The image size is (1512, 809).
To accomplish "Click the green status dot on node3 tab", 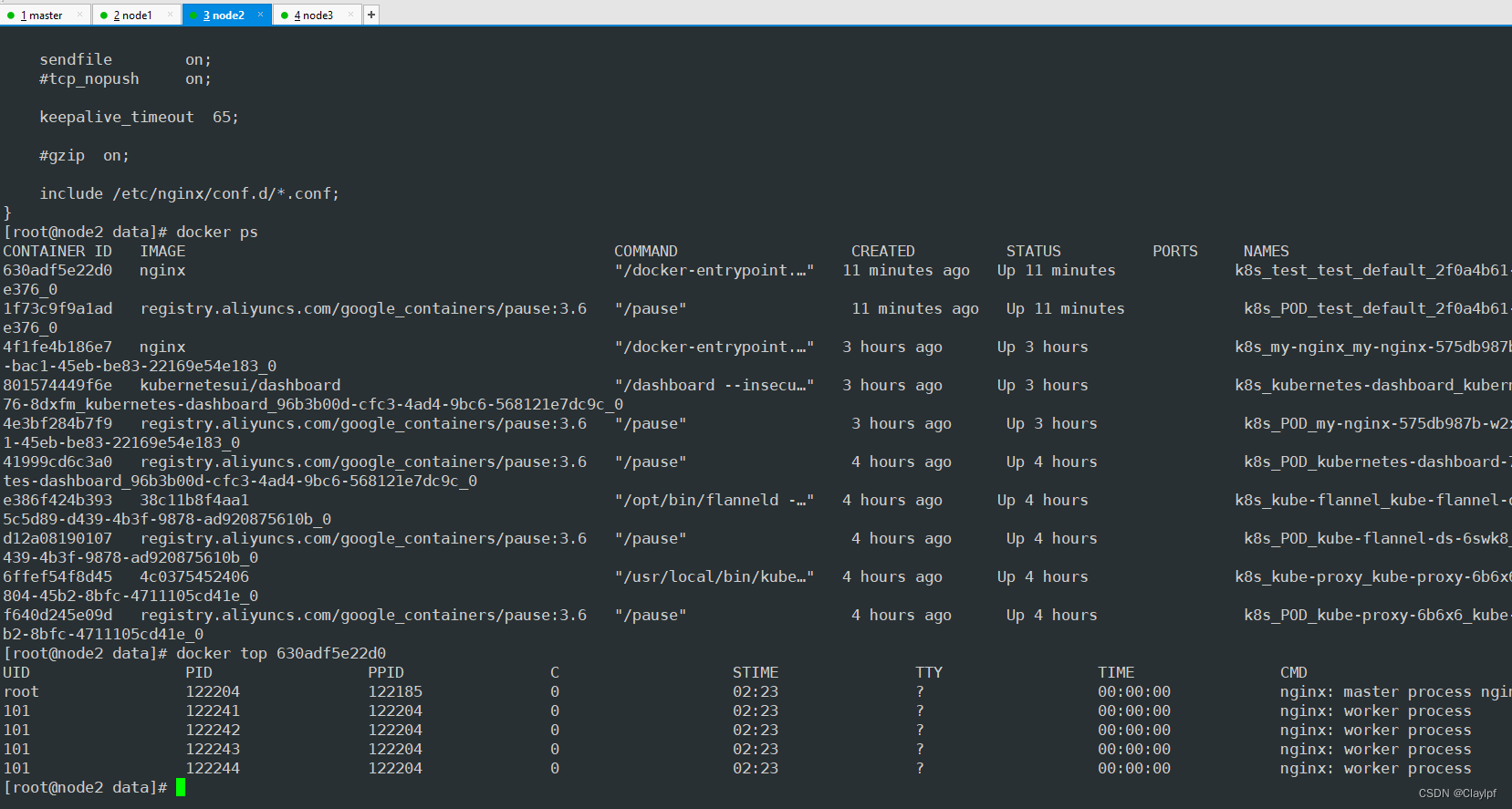I will (285, 16).
